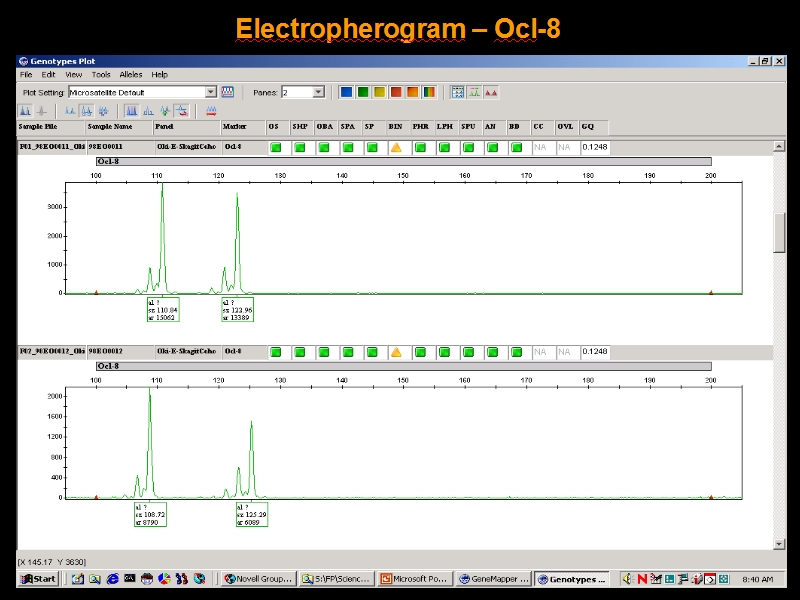
Task: Click the Ocl-8 marker bar in bottom plot
Action: [x=404, y=366]
